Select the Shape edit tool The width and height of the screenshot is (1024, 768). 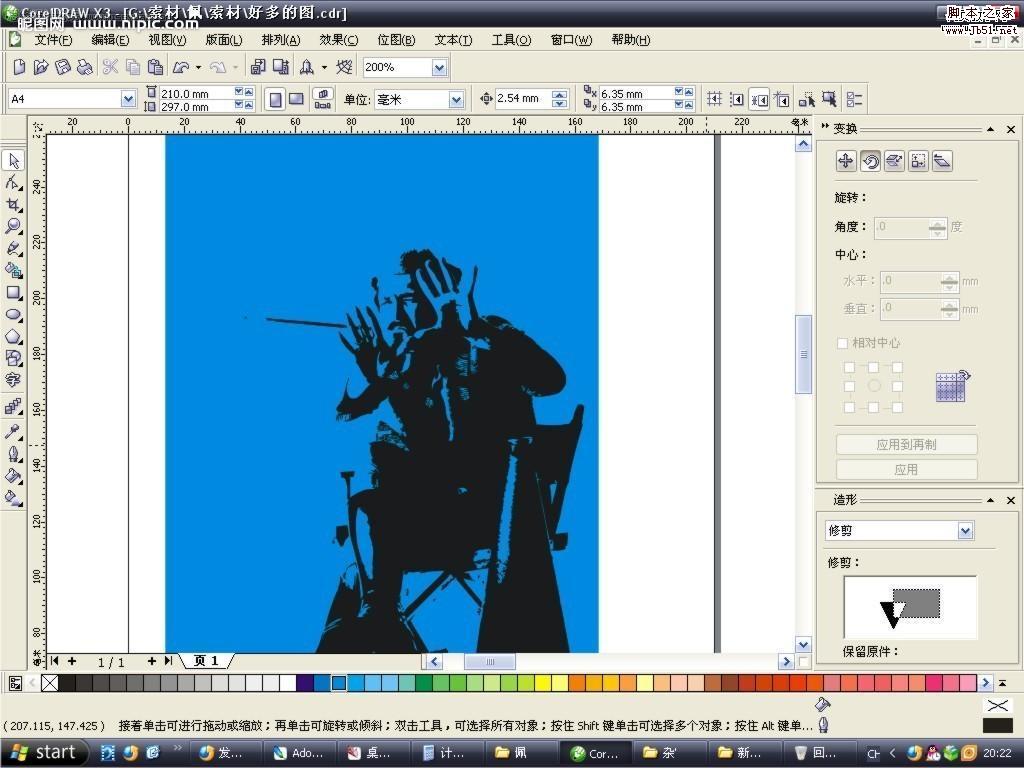click(x=14, y=183)
